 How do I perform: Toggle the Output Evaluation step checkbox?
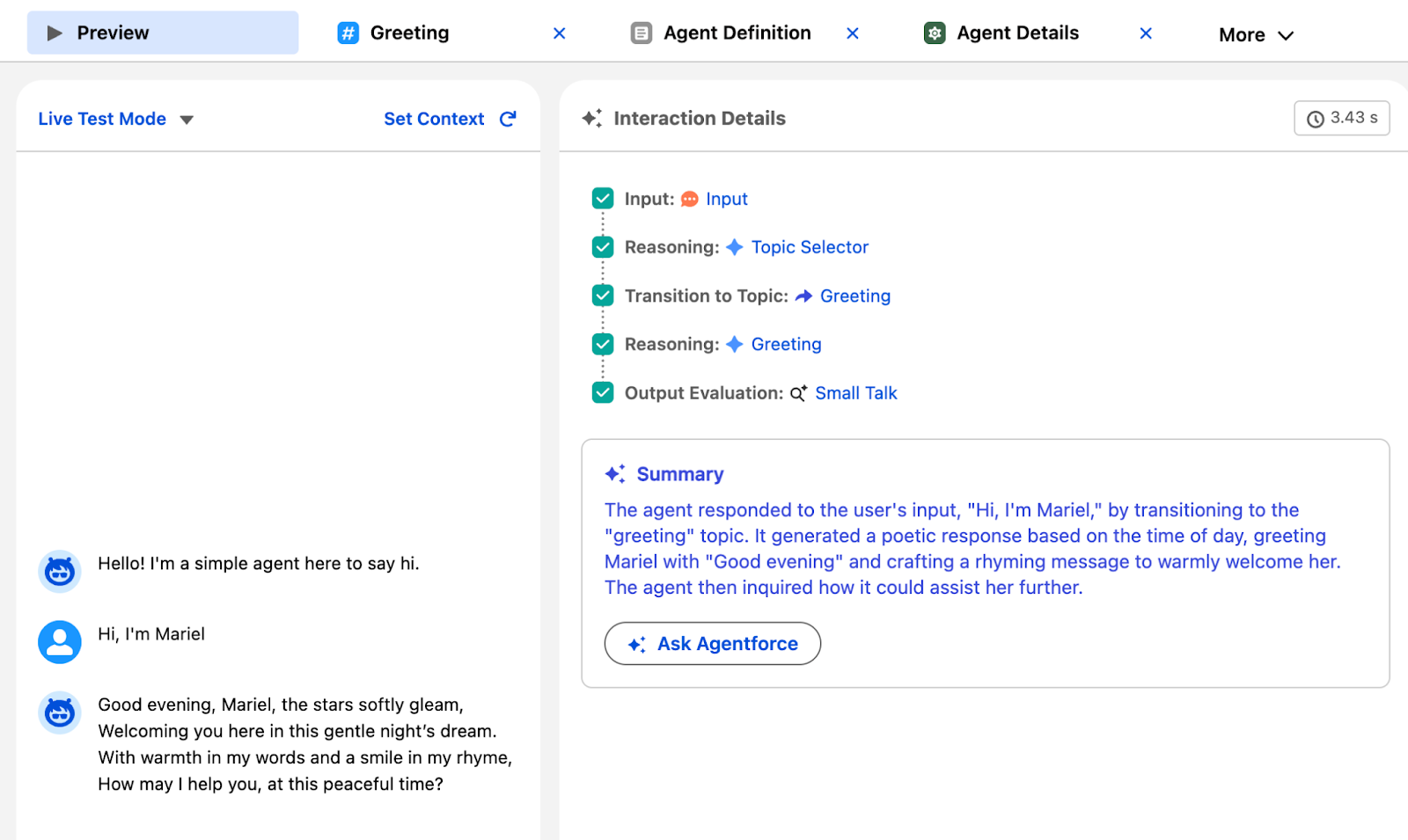[603, 392]
